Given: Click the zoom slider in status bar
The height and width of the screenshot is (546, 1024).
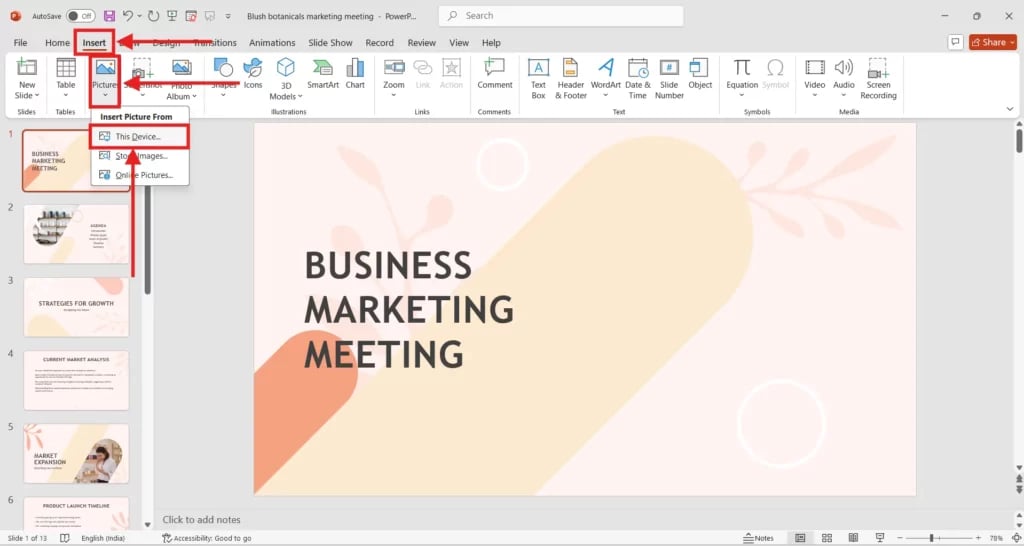Looking at the screenshot, I should pos(930,538).
